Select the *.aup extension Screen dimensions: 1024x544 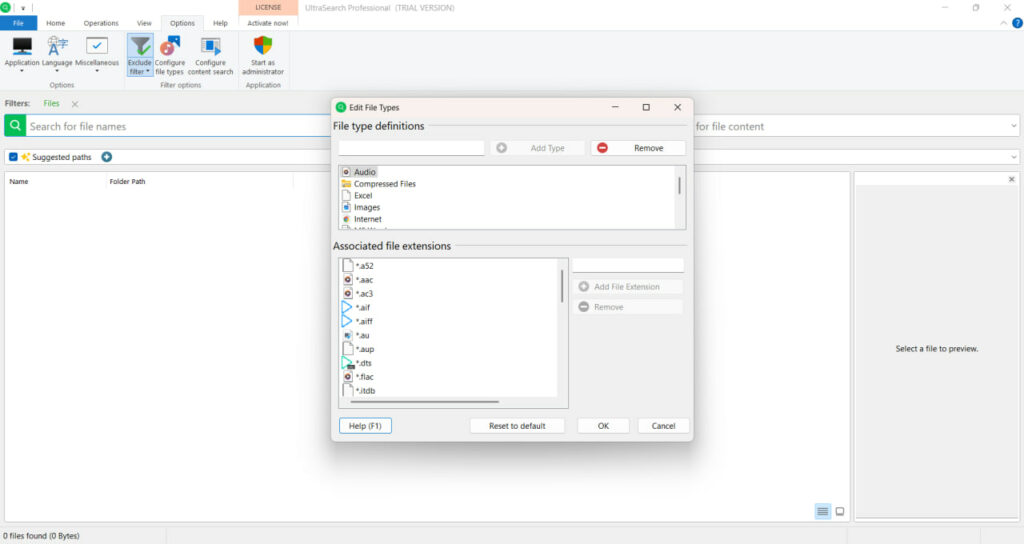pos(359,349)
